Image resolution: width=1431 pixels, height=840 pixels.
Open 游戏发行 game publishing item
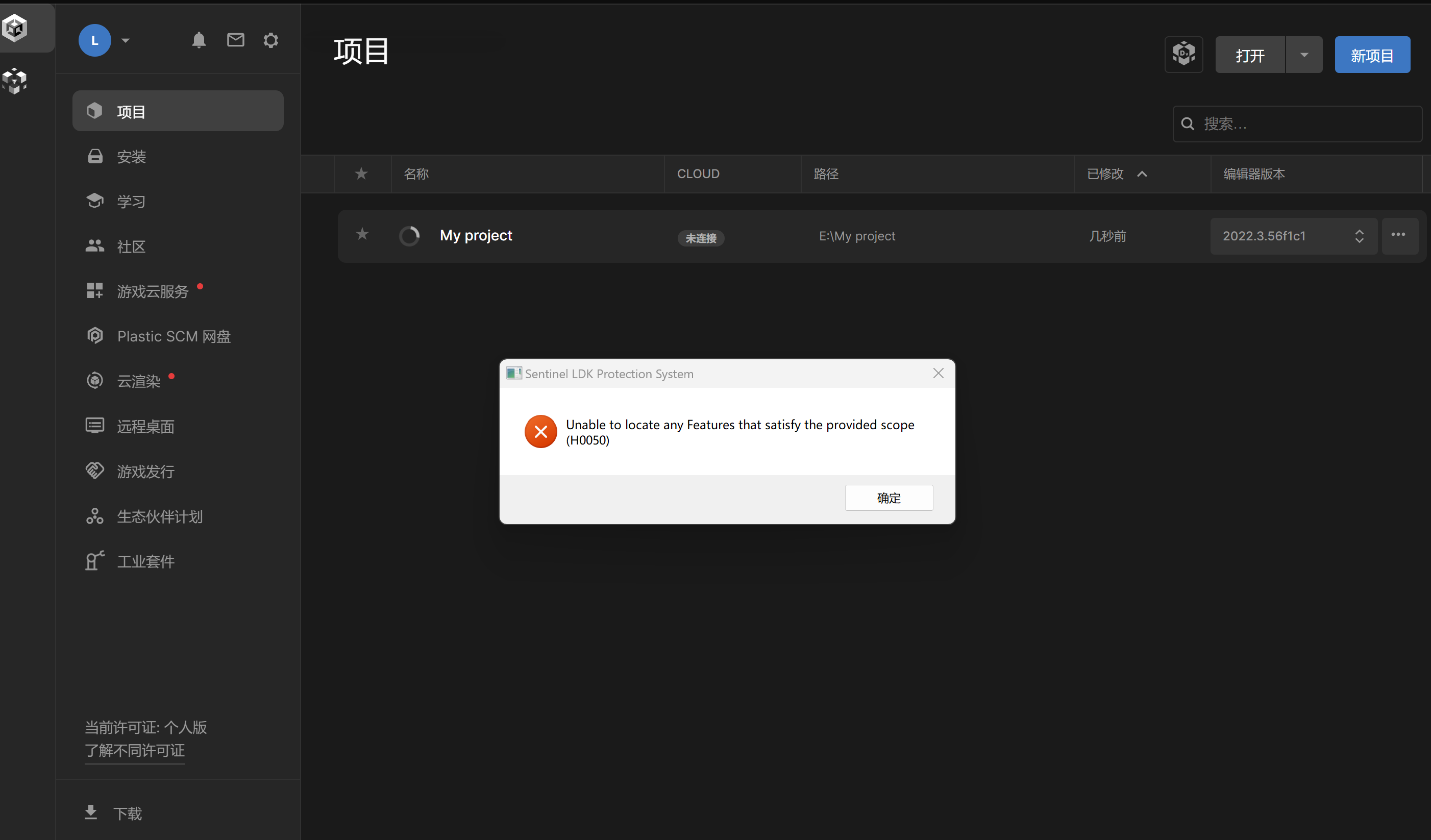click(178, 471)
